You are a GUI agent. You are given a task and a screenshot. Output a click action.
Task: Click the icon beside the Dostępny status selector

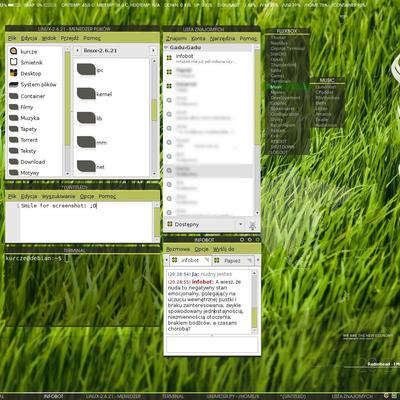click(253, 225)
